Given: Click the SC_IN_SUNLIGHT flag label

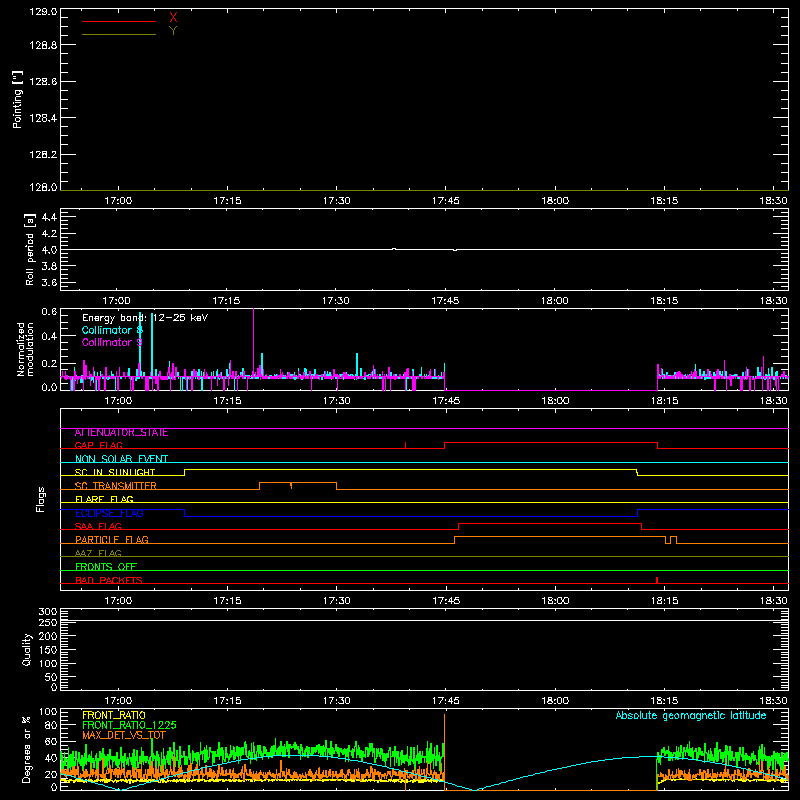Looking at the screenshot, I should coord(115,472).
